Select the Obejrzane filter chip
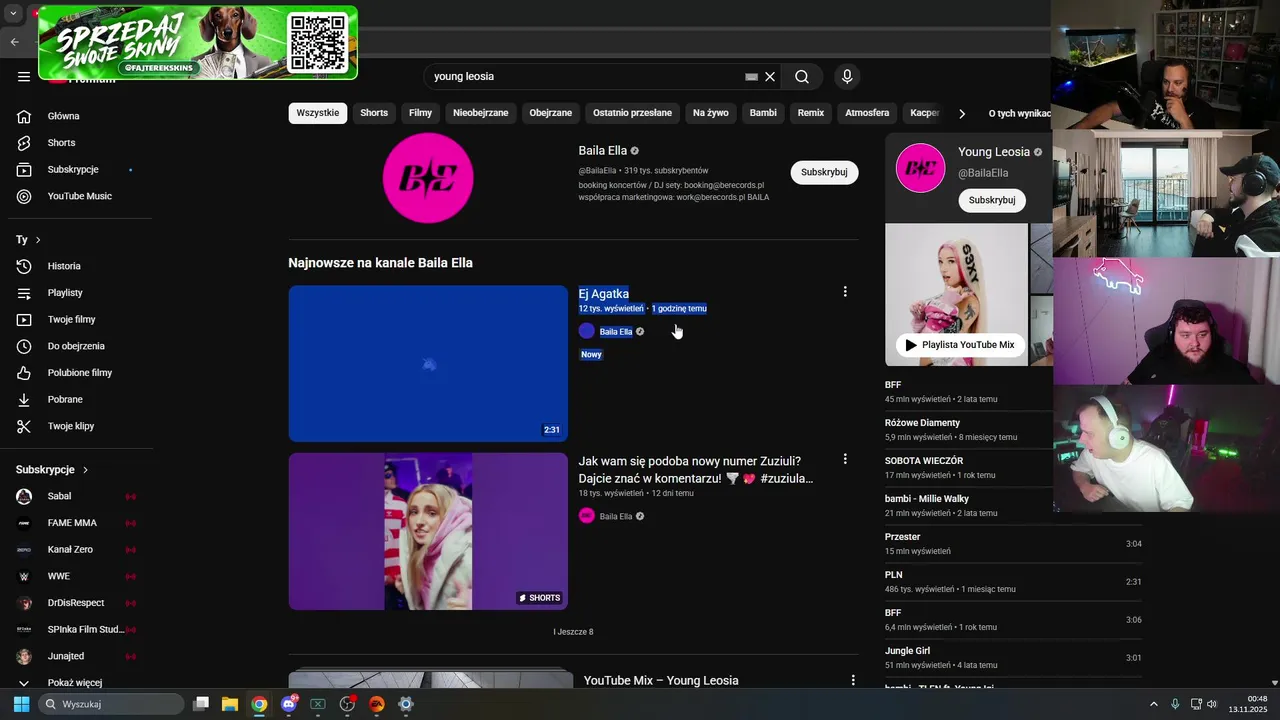The image size is (1280, 720). click(x=551, y=113)
